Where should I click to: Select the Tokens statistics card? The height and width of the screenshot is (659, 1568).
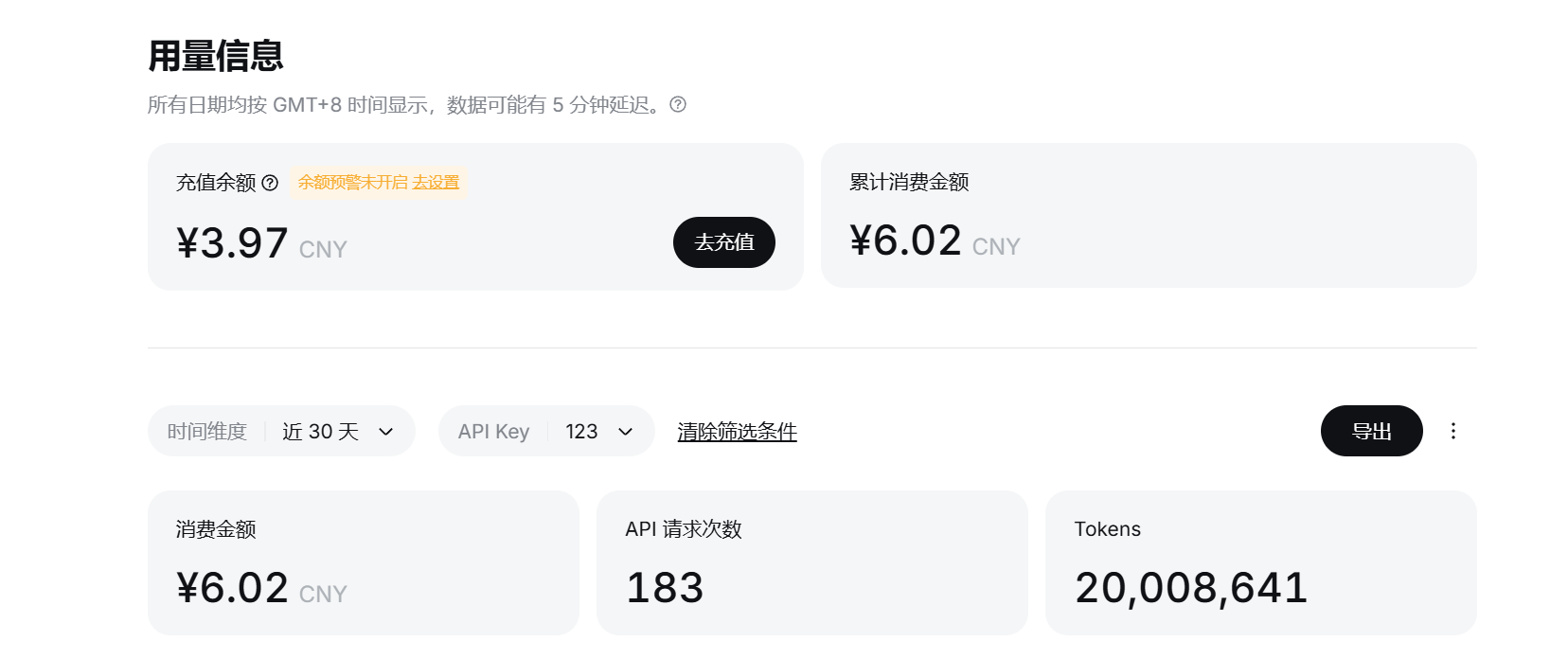[x=1261, y=562]
